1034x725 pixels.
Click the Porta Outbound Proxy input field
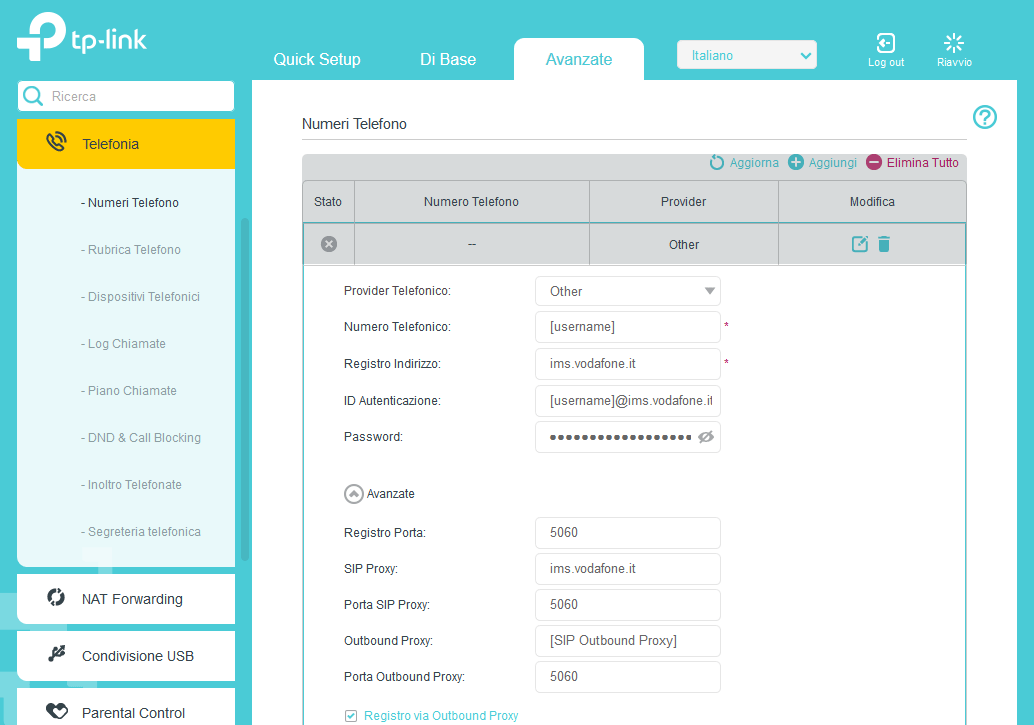628,677
